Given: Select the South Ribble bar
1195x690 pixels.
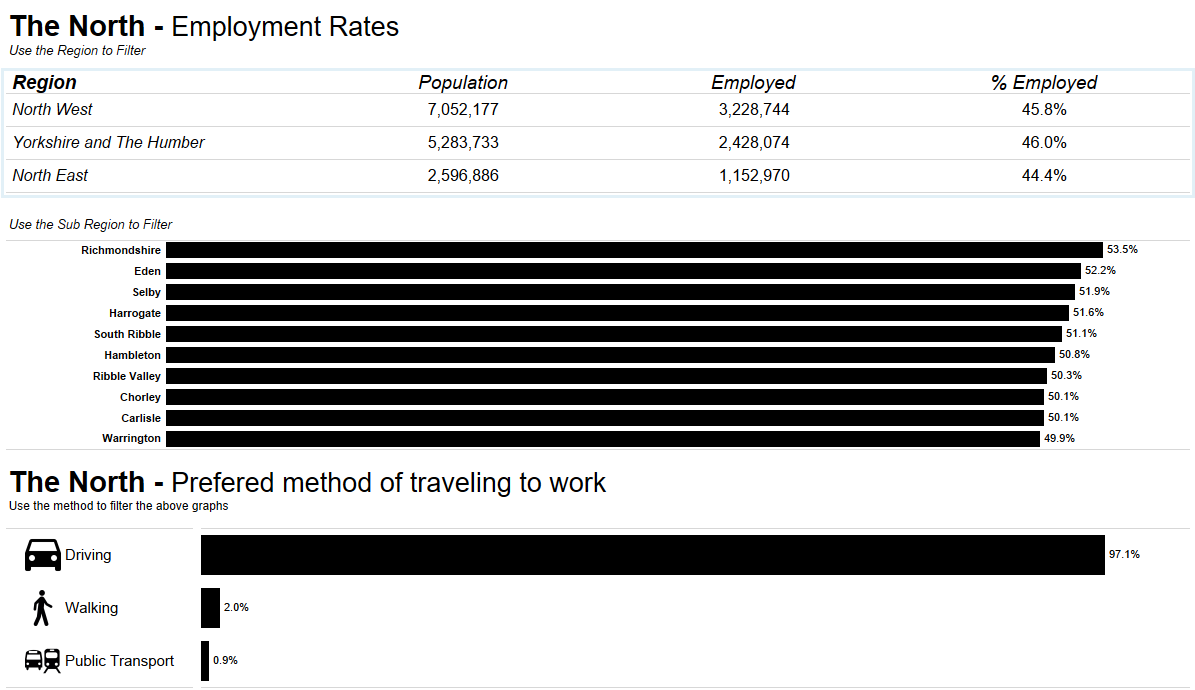Looking at the screenshot, I should [x=614, y=334].
